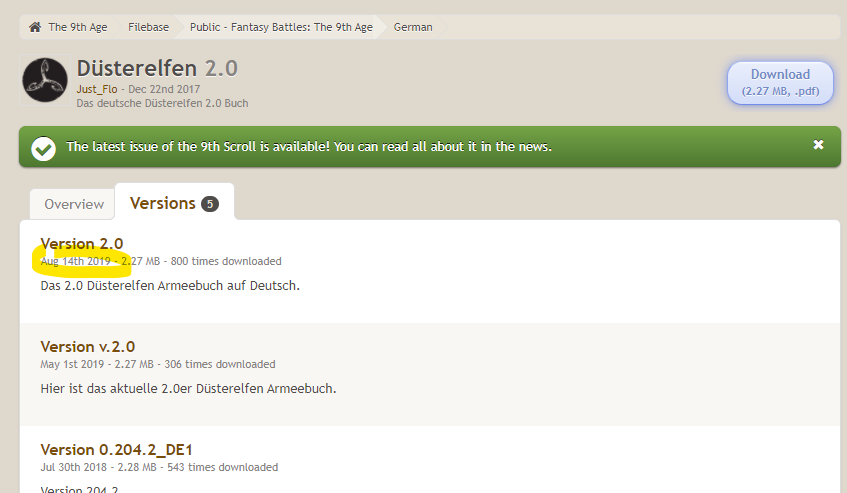Open the 9th Scroll news announcement text
Image resolution: width=847 pixels, height=493 pixels.
coord(309,147)
